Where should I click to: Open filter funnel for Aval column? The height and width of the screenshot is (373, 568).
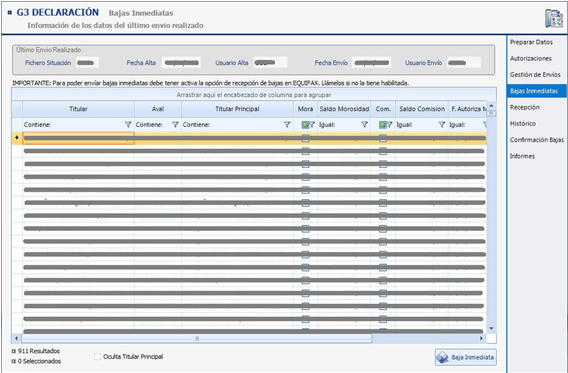coord(175,125)
